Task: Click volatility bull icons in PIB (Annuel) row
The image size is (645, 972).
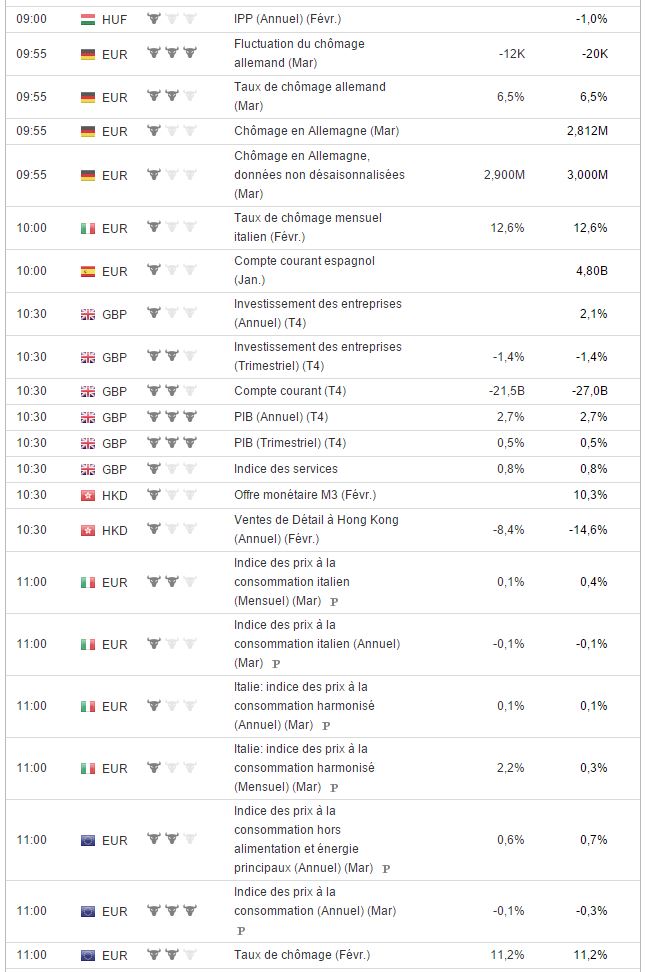Action: 171,417
